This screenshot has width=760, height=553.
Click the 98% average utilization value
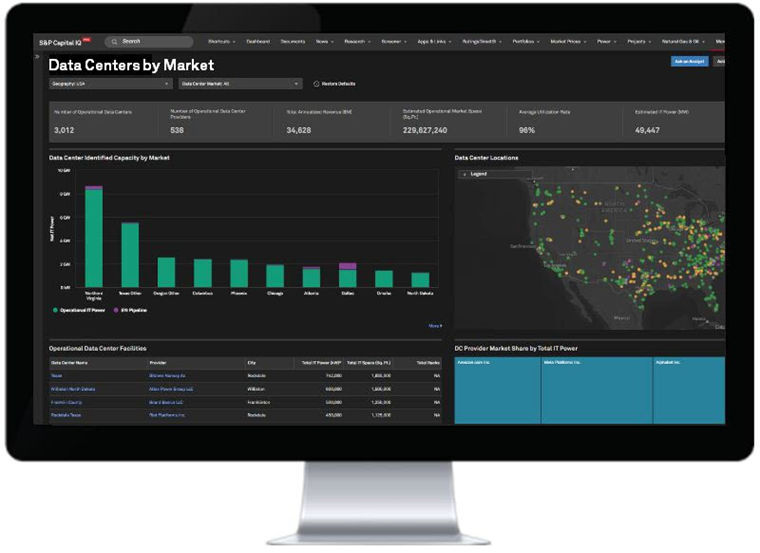(x=527, y=130)
